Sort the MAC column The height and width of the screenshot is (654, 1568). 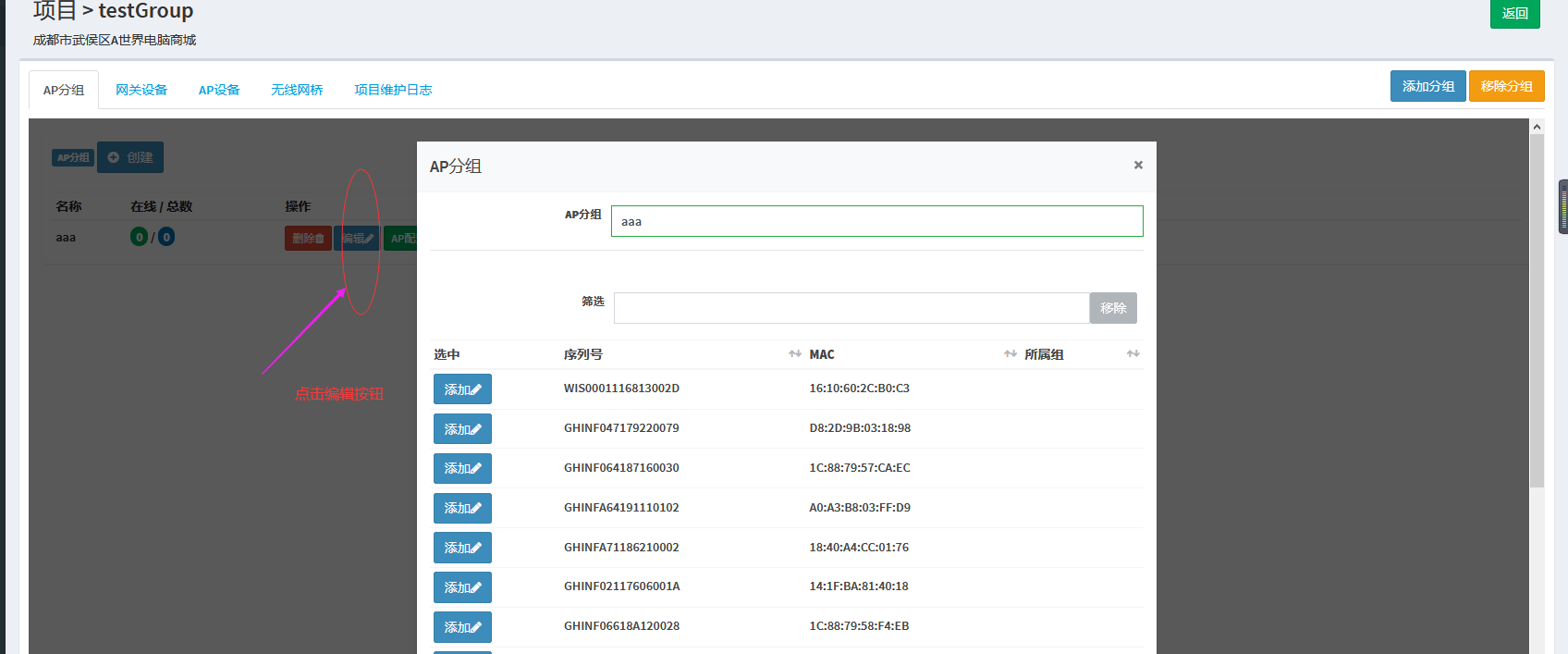[1010, 354]
